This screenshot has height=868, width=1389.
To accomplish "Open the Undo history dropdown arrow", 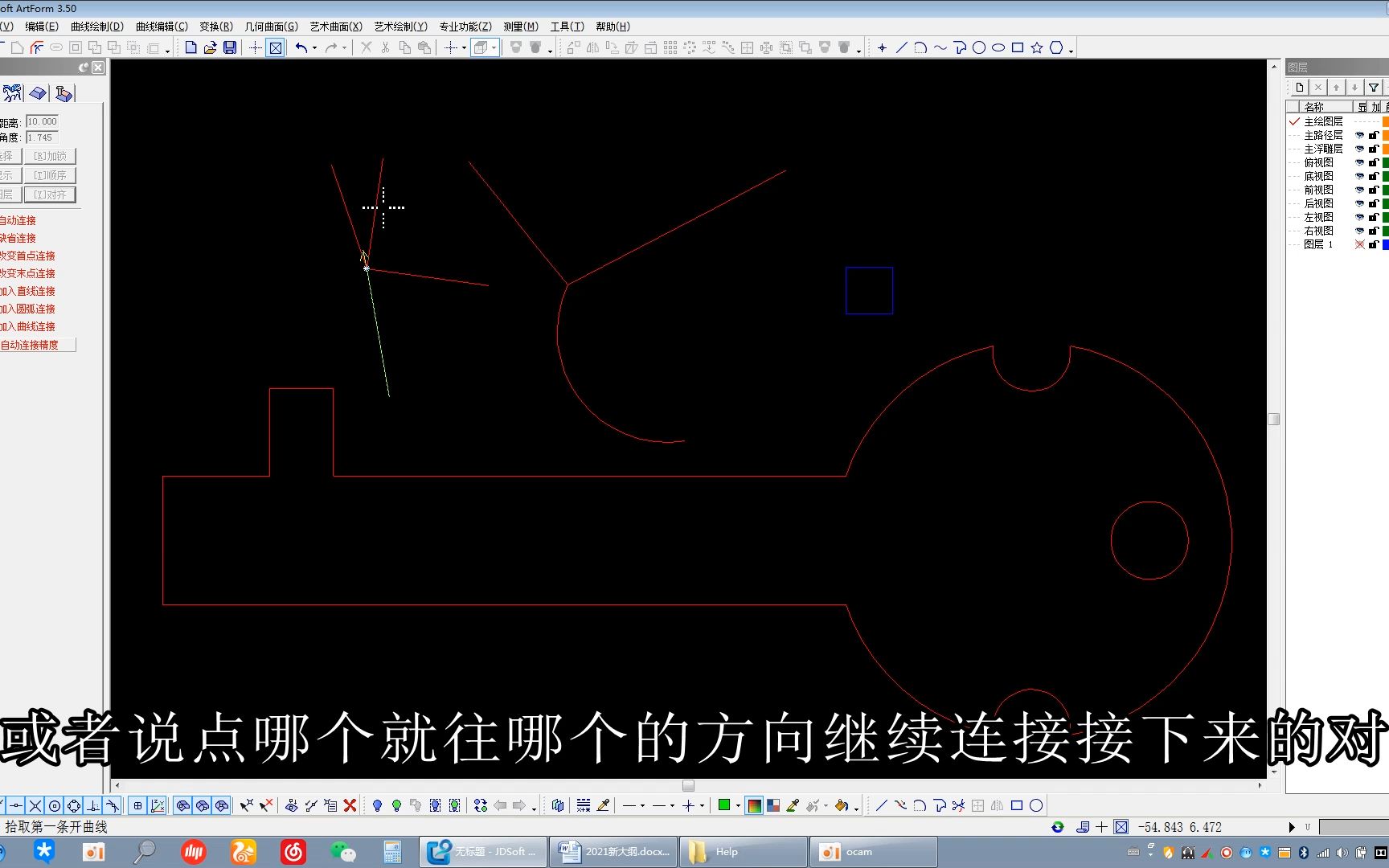I will point(314,48).
